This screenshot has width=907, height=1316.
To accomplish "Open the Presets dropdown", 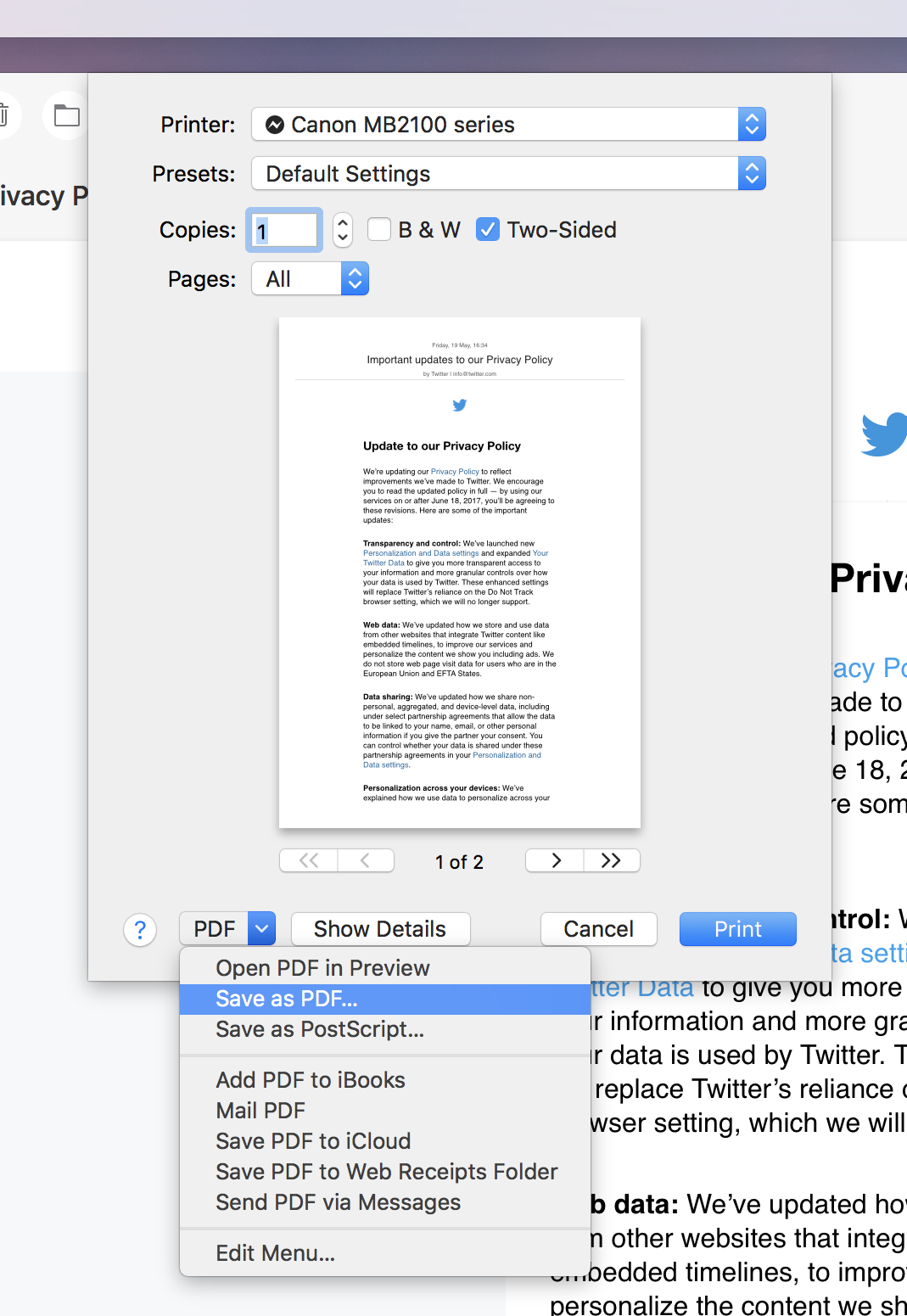I will [508, 174].
